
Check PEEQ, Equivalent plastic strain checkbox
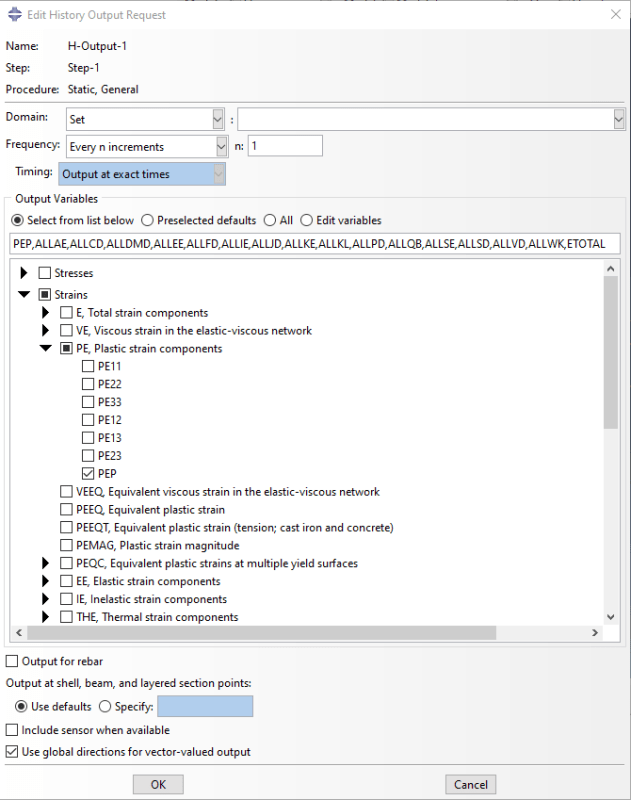click(66, 509)
